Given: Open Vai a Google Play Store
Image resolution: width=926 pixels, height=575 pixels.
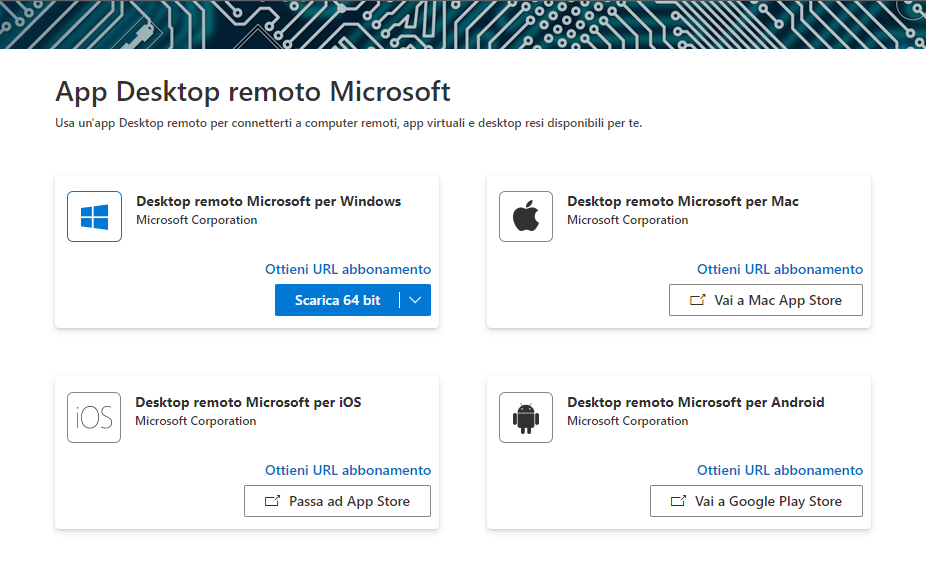Looking at the screenshot, I should (756, 501).
